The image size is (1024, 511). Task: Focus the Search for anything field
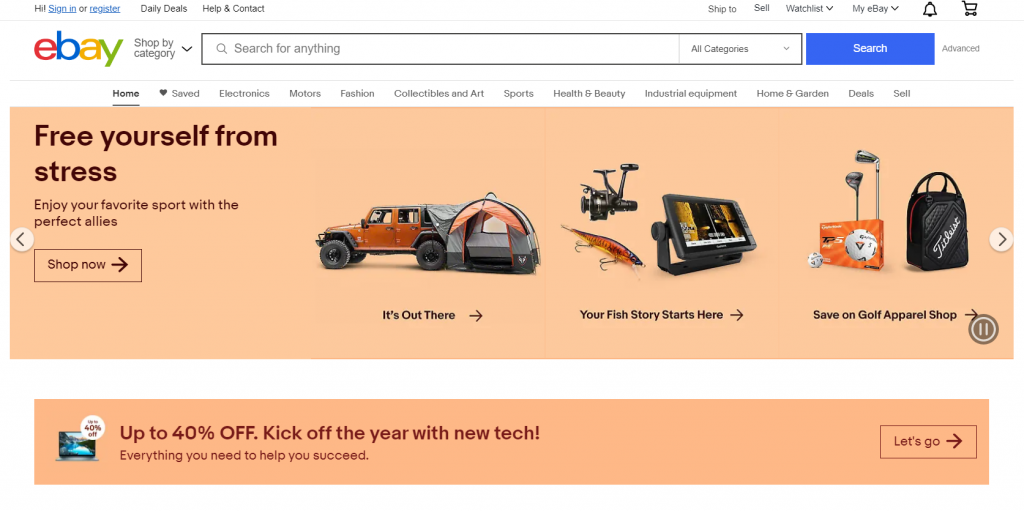click(450, 49)
